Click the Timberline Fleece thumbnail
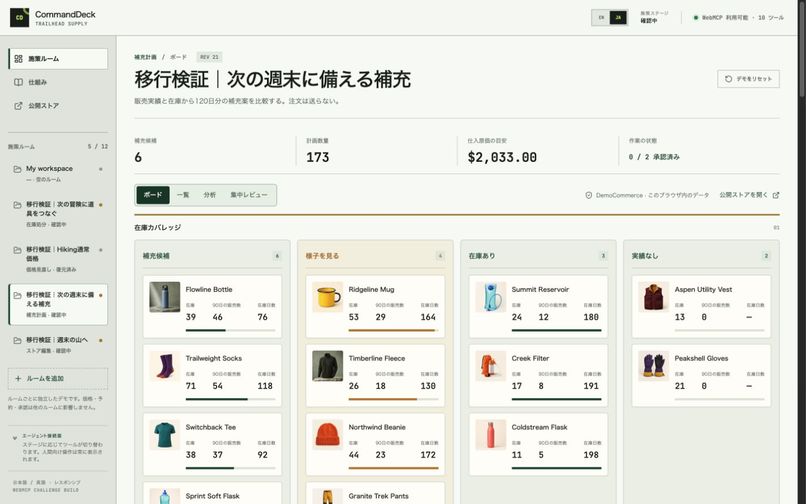The image size is (806, 504). [327, 366]
